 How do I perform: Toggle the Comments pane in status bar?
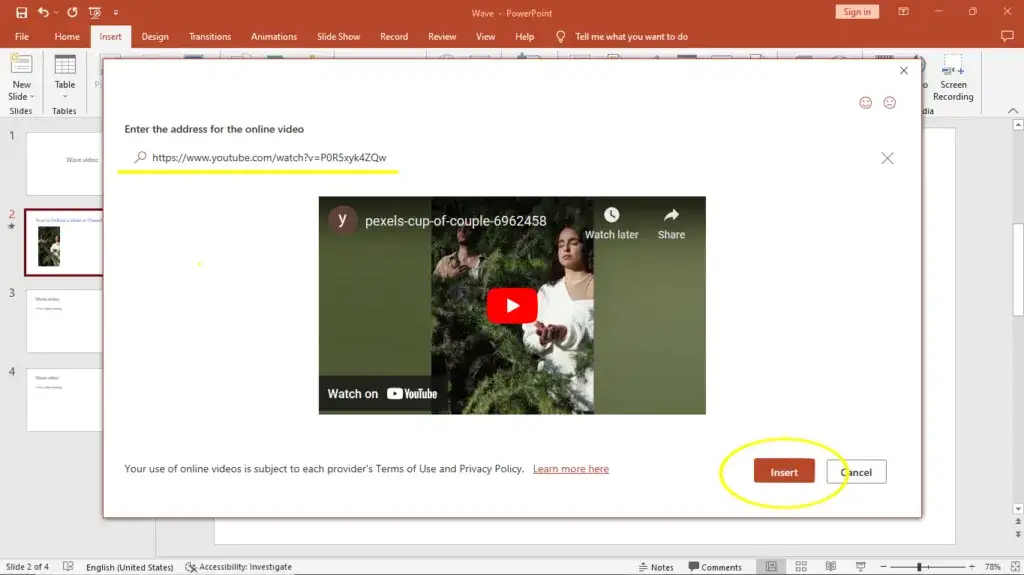pyautogui.click(x=715, y=567)
